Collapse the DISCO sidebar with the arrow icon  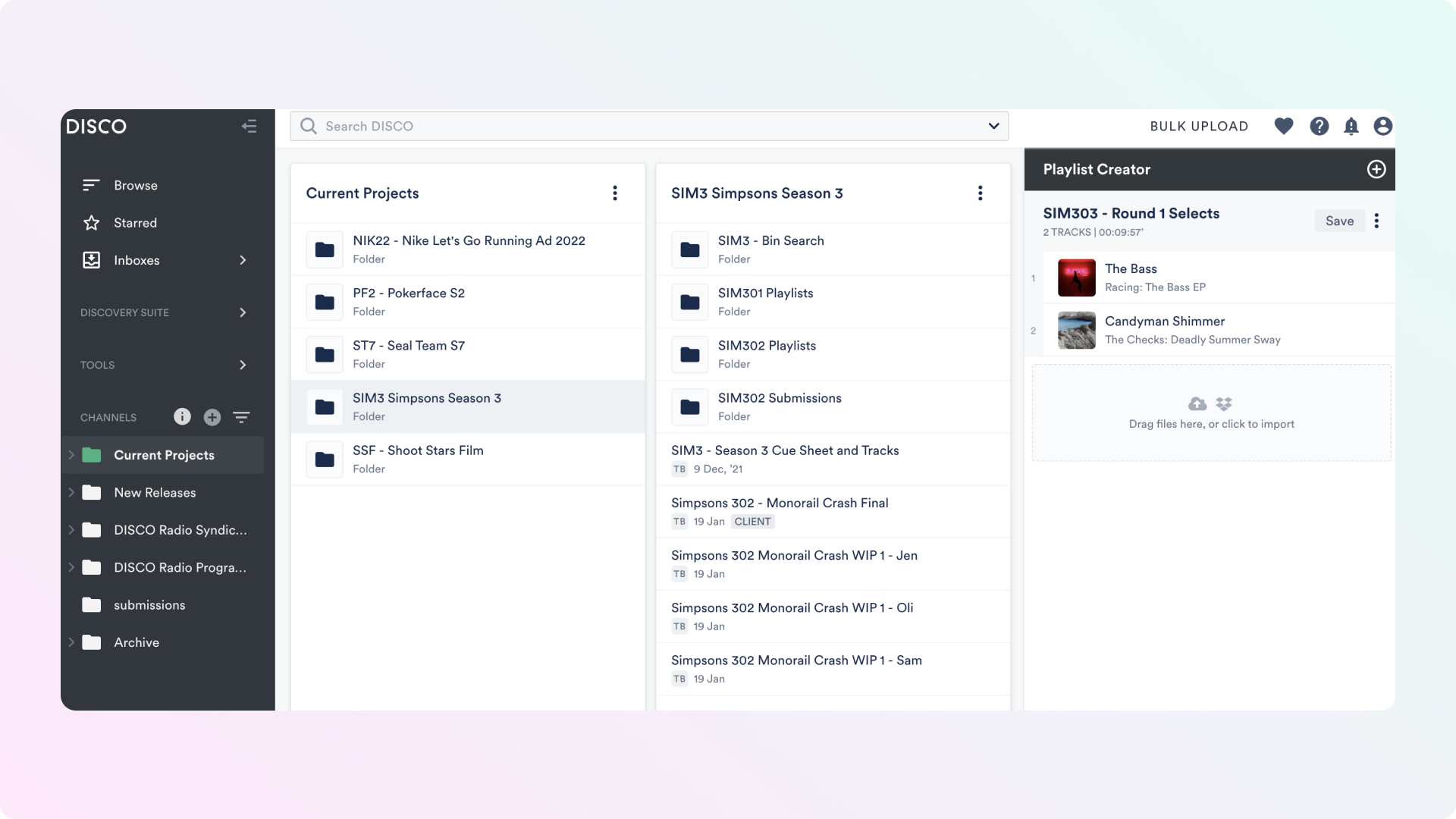coord(249,126)
